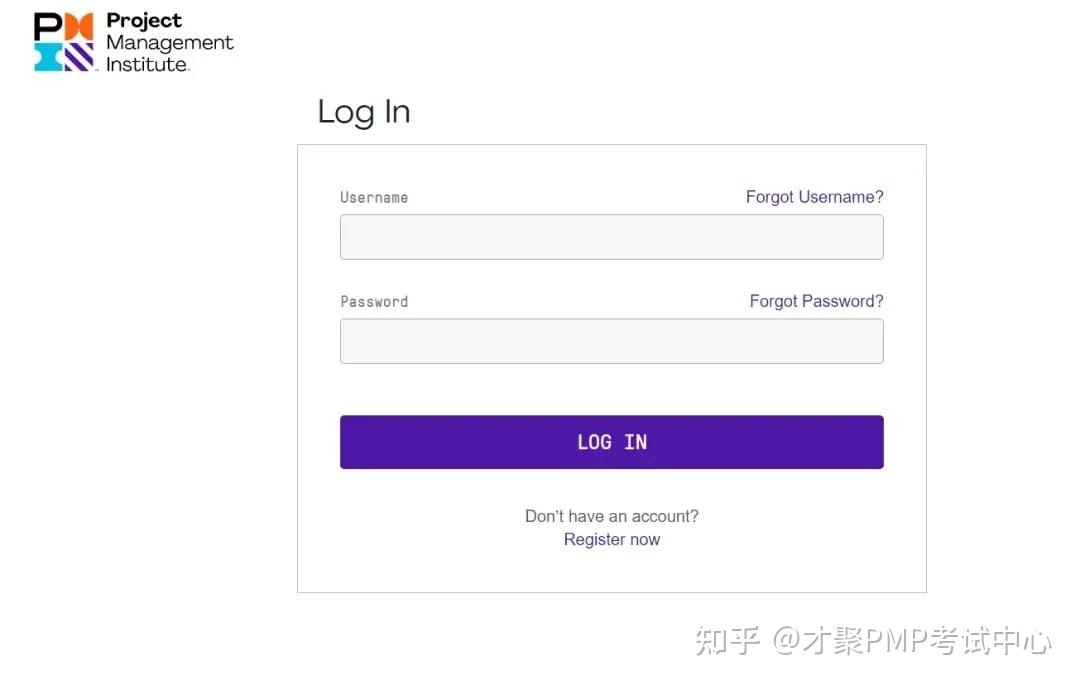Click the orange hourglass in the PMI logo

click(78, 26)
